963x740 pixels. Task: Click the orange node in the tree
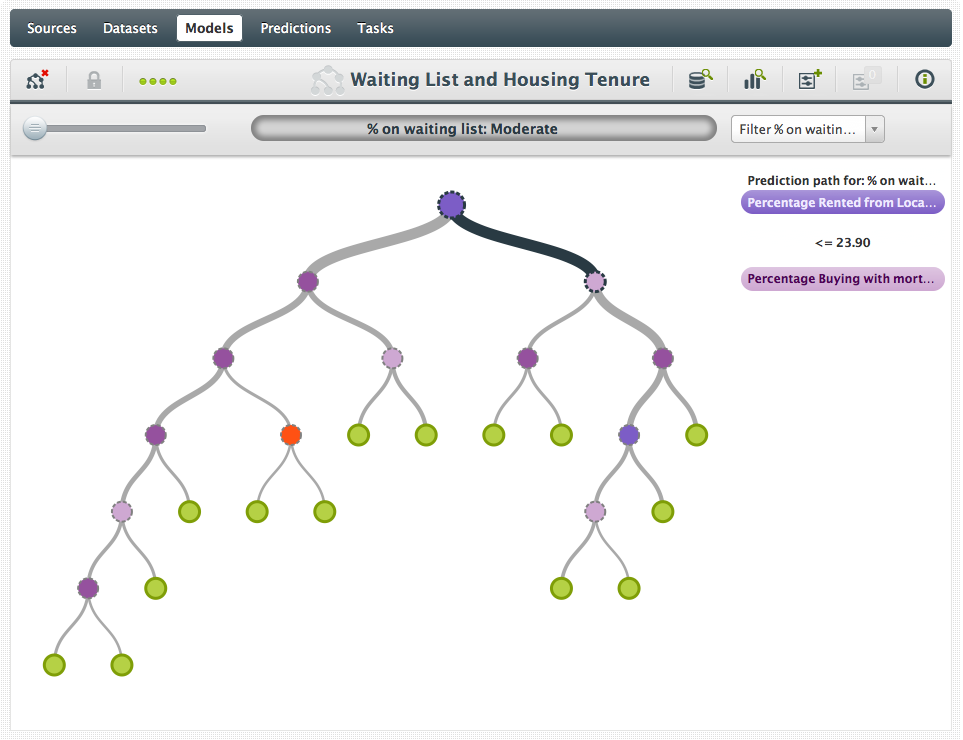pyautogui.click(x=290, y=435)
